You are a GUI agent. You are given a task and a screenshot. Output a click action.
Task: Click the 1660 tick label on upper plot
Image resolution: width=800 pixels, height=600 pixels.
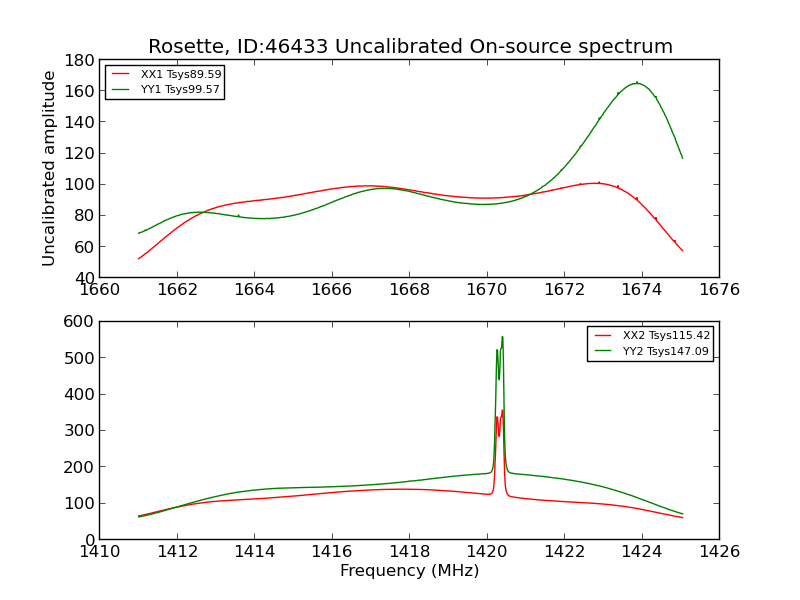100,290
